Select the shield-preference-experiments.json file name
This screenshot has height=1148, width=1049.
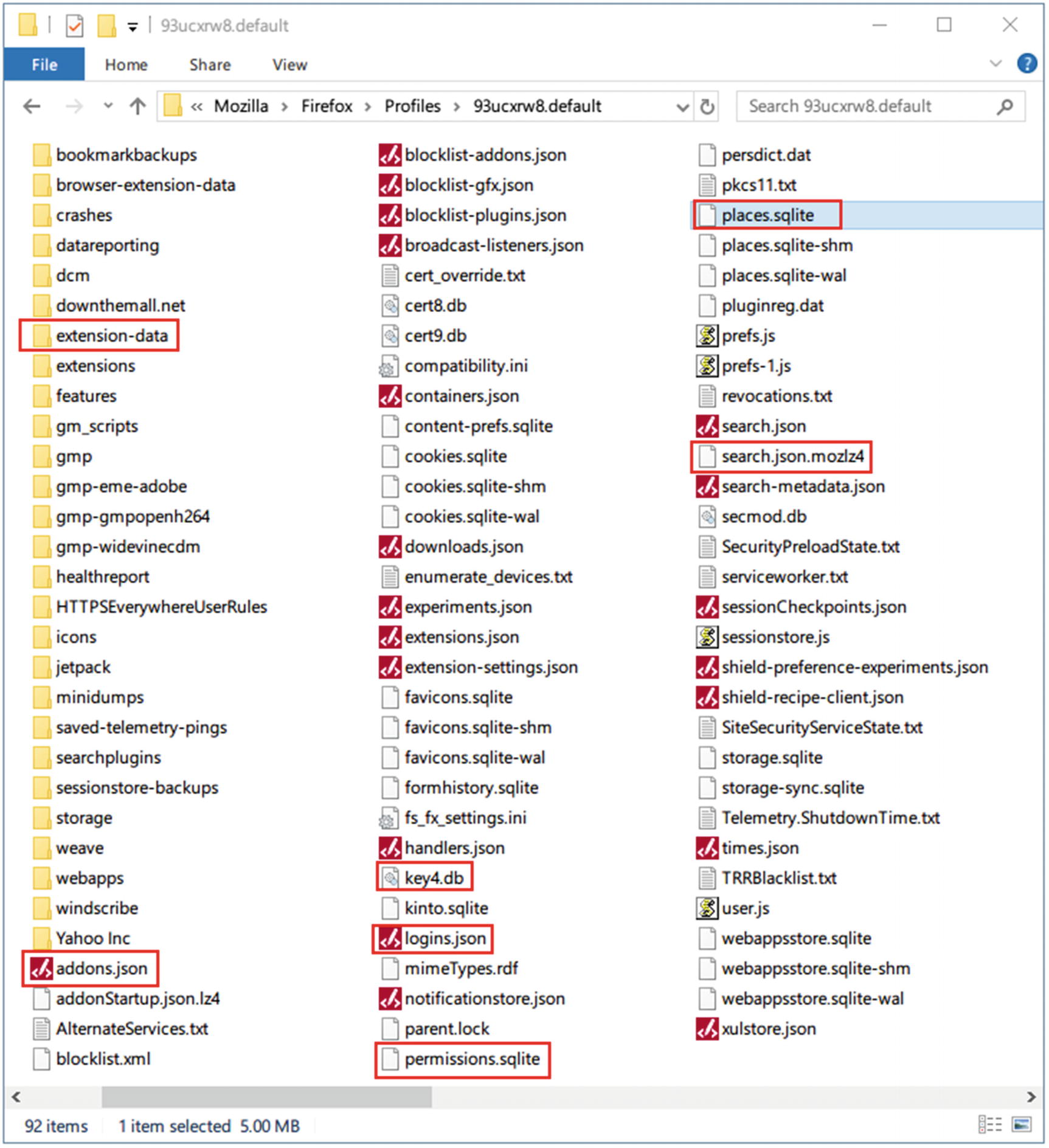pyautogui.click(x=854, y=667)
